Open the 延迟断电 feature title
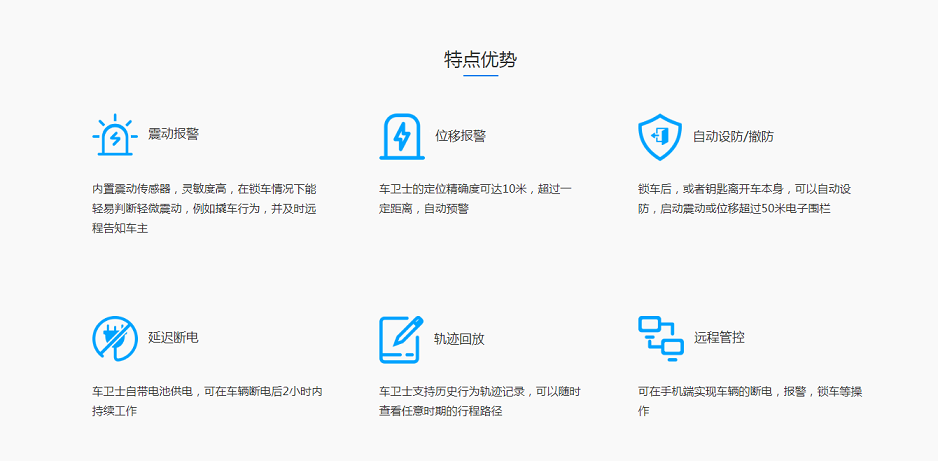This screenshot has height=461, width=938. pyautogui.click(x=173, y=338)
